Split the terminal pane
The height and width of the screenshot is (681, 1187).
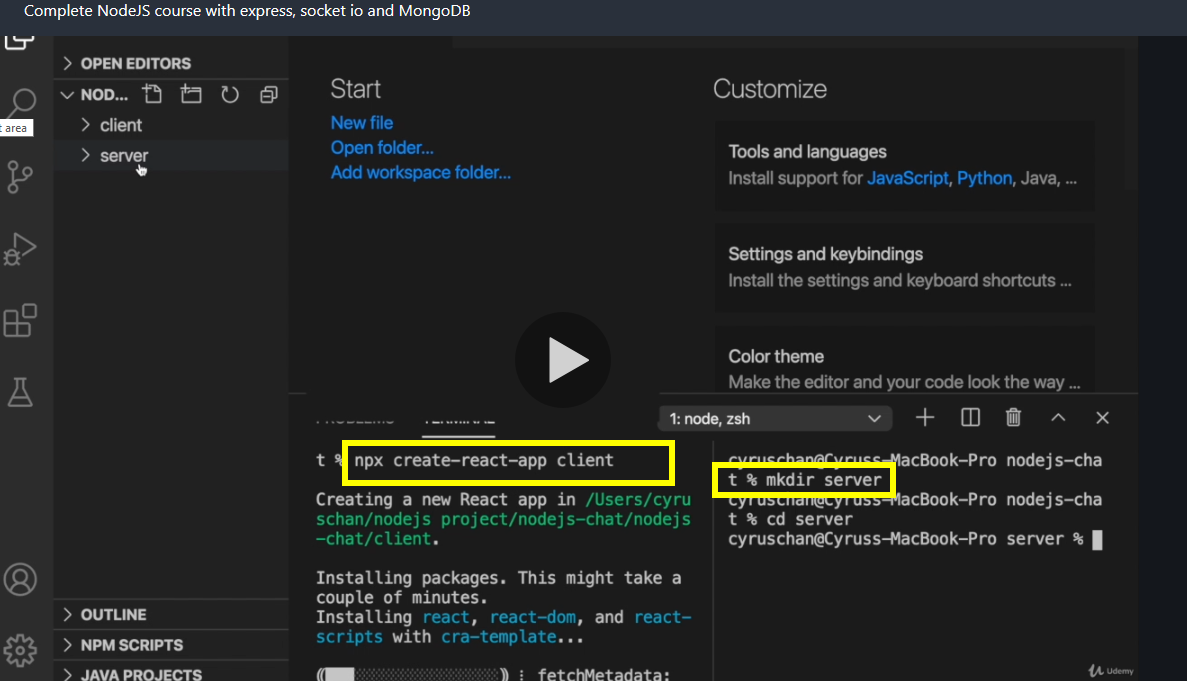pyautogui.click(x=970, y=418)
